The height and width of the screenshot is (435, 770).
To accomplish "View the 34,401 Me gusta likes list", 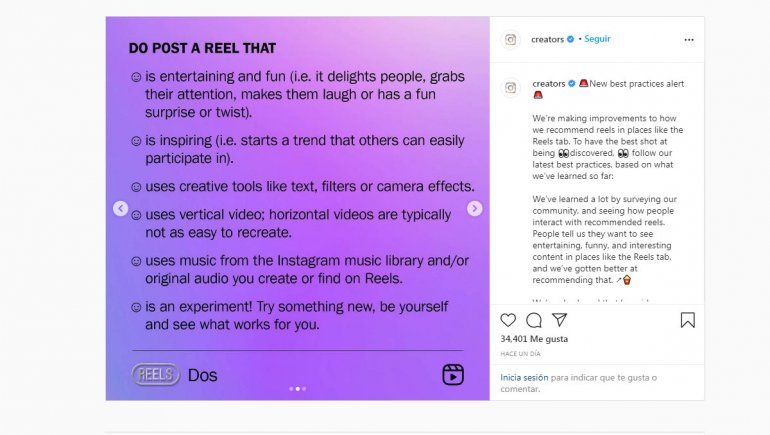I will (x=534, y=339).
